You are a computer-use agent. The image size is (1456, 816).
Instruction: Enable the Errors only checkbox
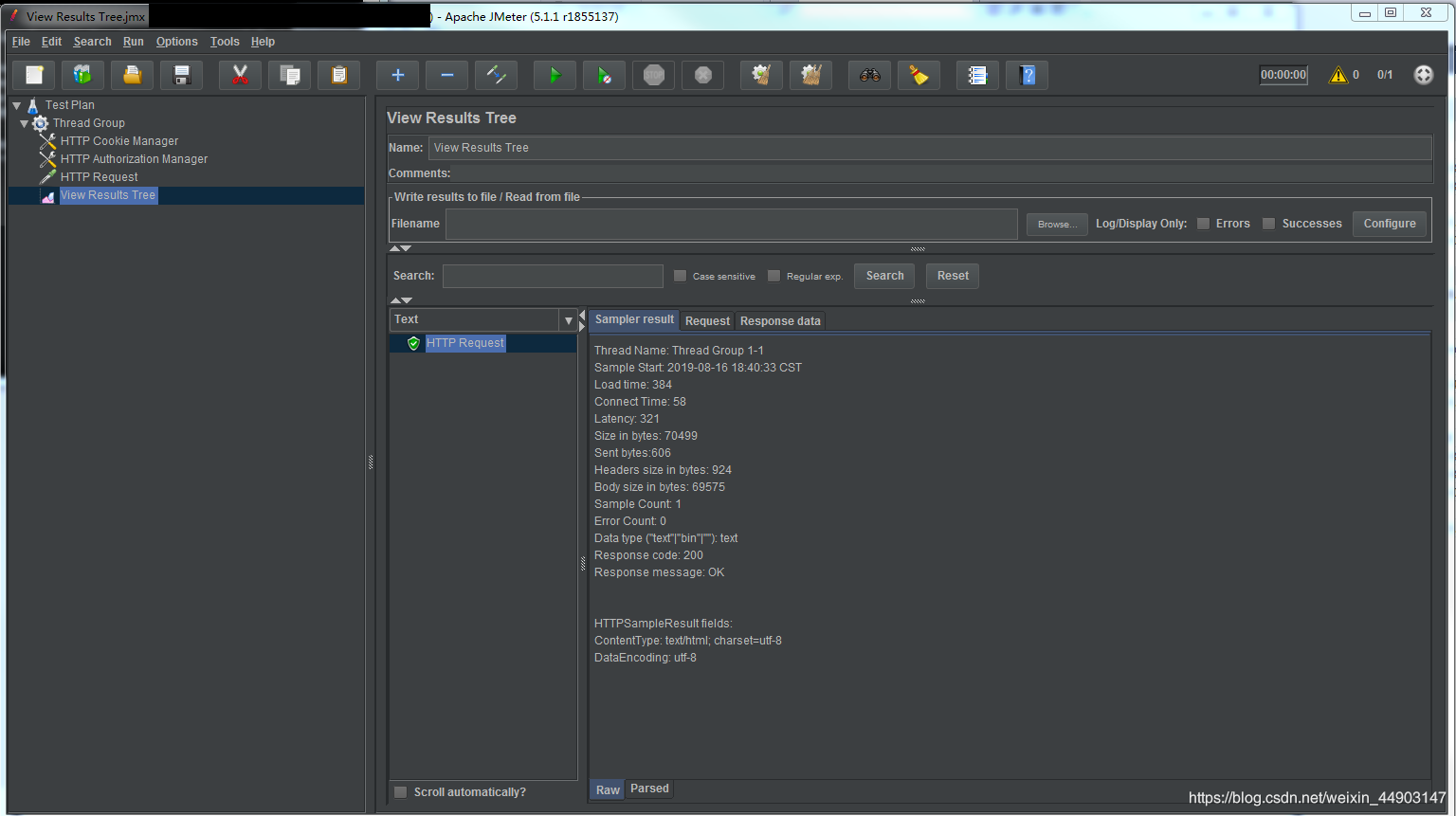[x=1203, y=224]
